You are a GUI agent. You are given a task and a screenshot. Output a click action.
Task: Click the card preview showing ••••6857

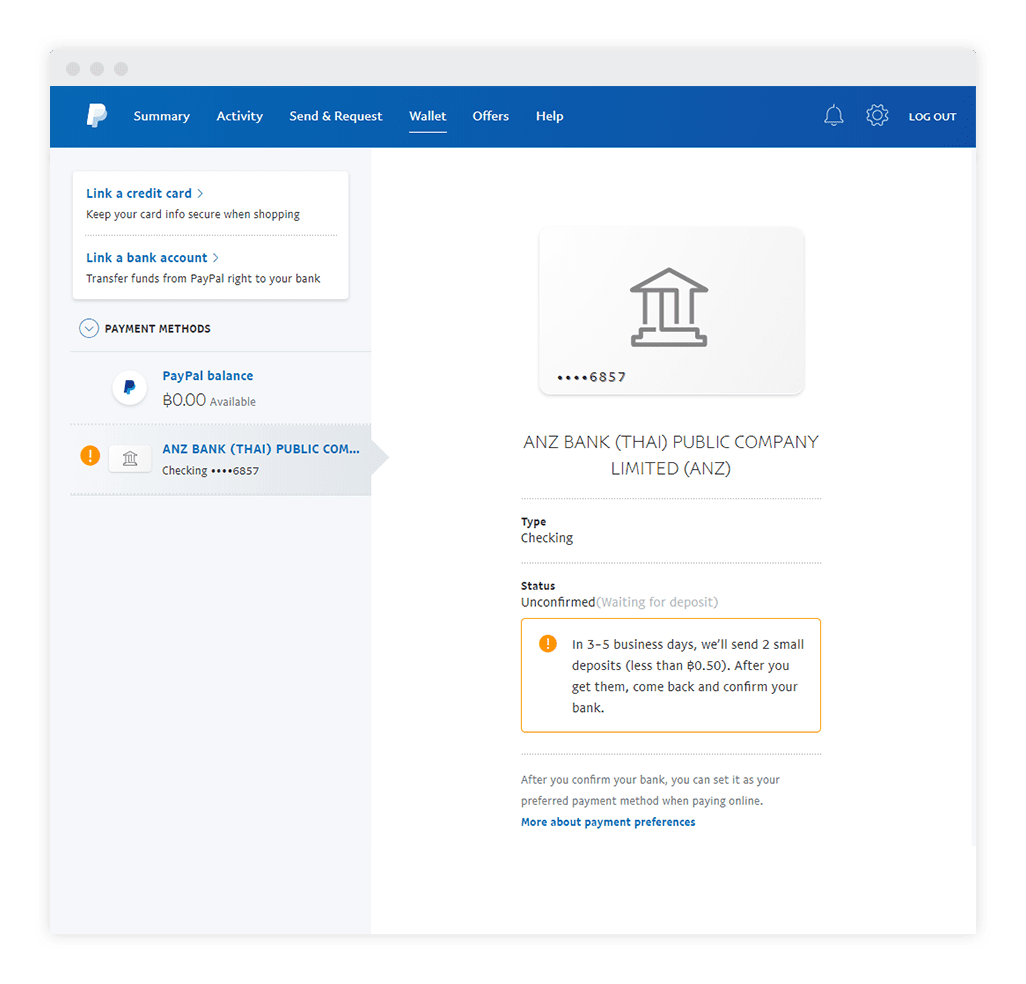(670, 310)
